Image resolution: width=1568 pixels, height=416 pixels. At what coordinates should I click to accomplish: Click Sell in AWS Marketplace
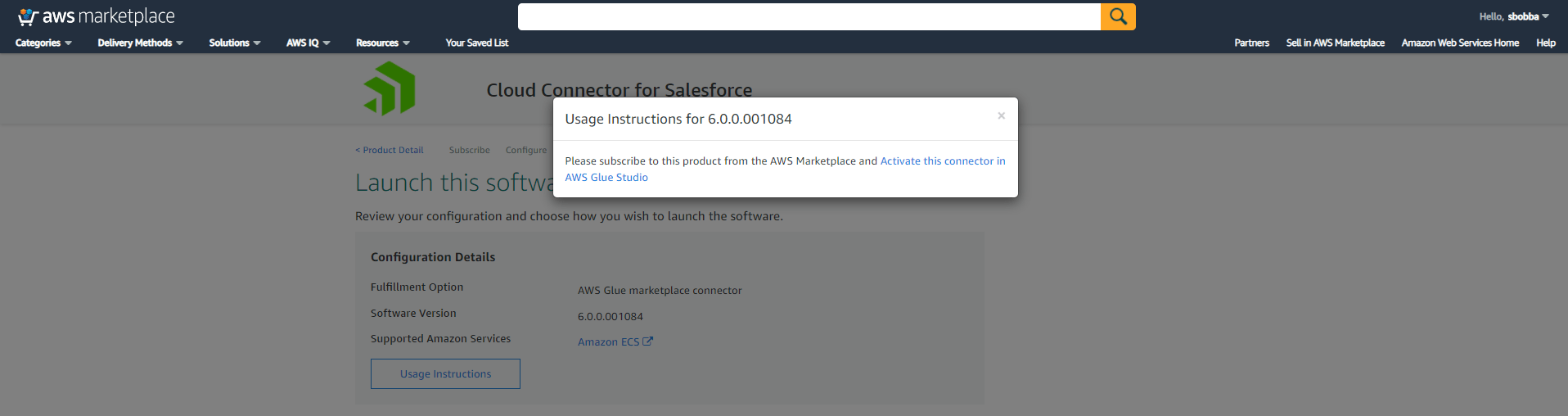(1335, 43)
